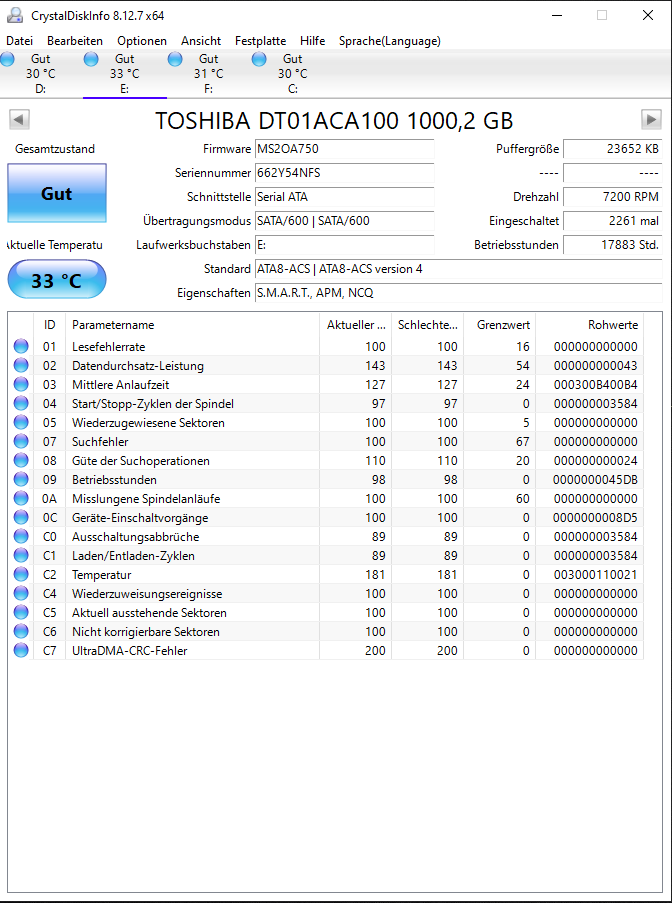
Task: Click status orb for Lesefehlerrate row
Action: [x=21, y=347]
